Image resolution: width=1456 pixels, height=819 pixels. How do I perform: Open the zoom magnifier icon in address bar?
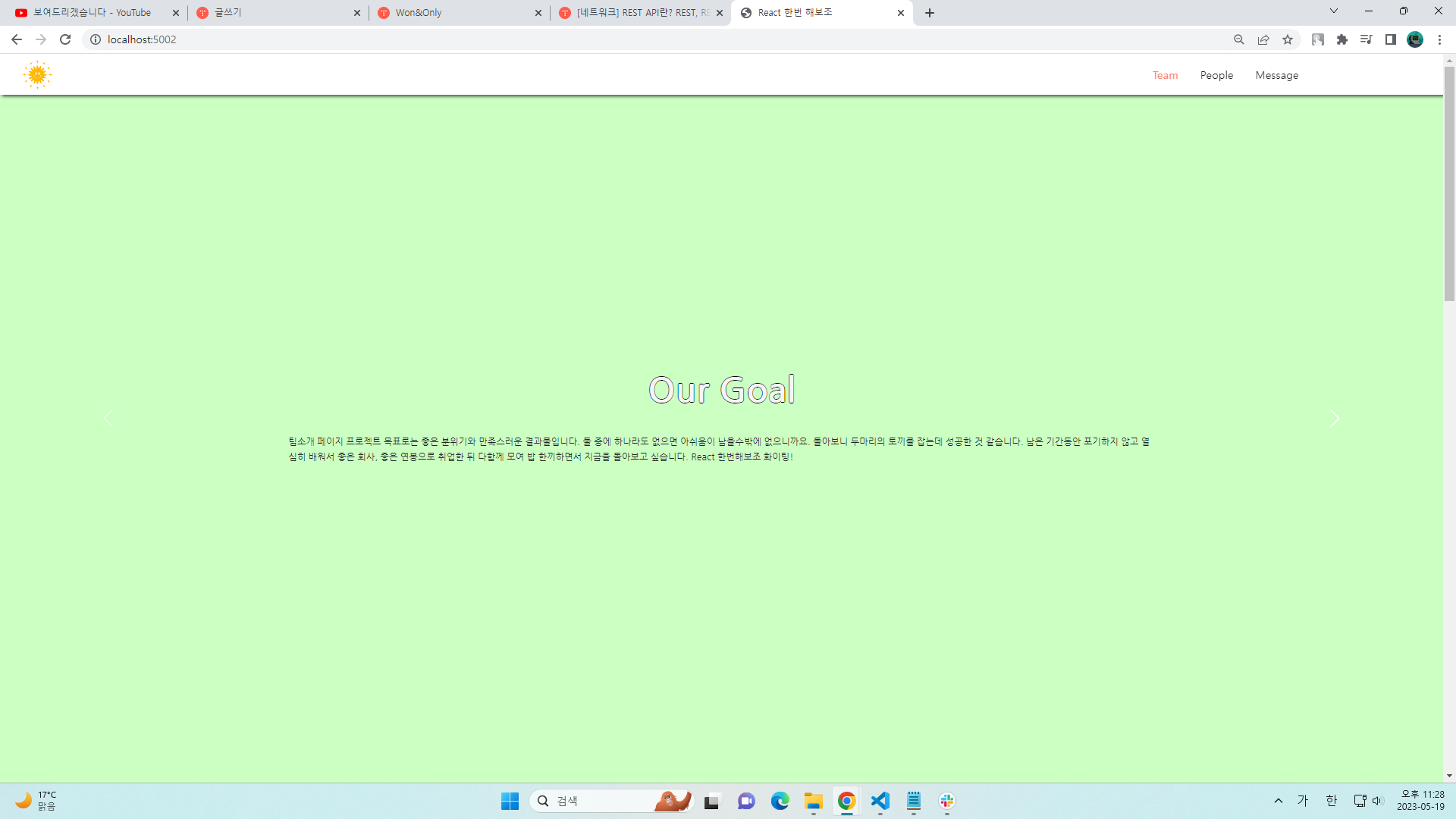[1239, 39]
